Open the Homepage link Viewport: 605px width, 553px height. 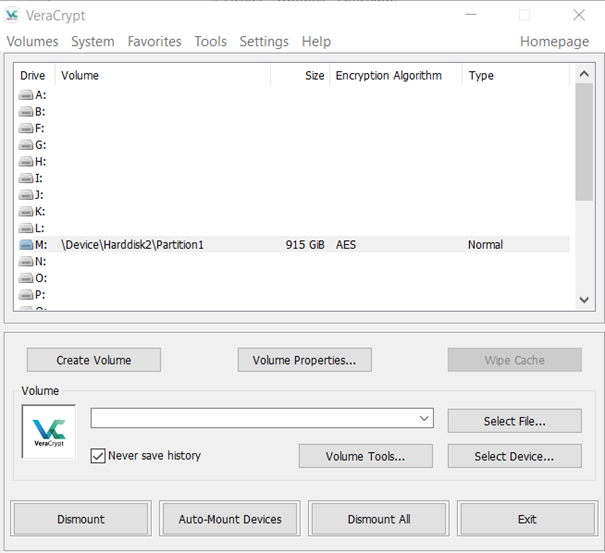[554, 41]
